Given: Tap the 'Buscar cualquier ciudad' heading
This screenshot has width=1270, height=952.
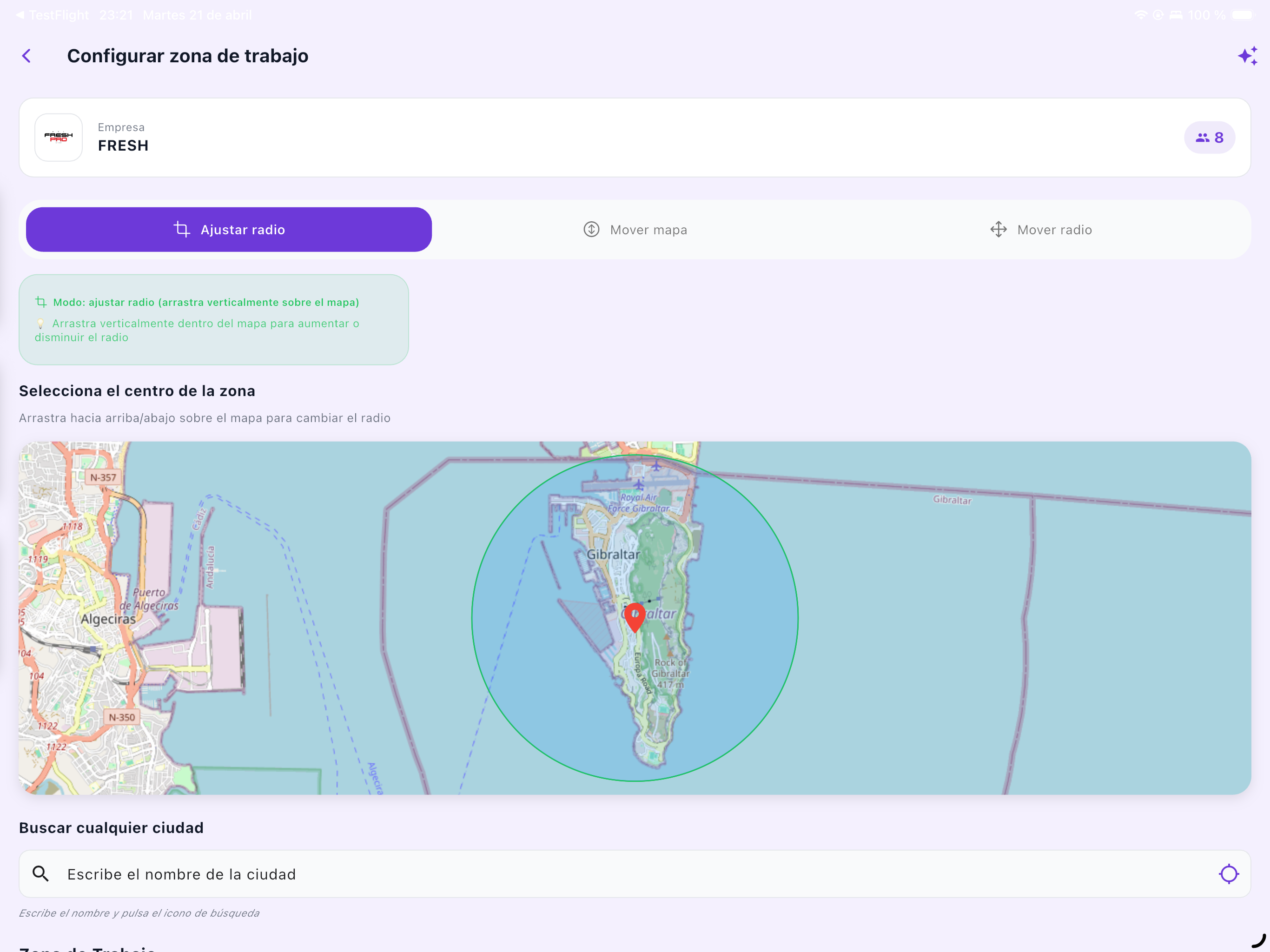Looking at the screenshot, I should 112,827.
